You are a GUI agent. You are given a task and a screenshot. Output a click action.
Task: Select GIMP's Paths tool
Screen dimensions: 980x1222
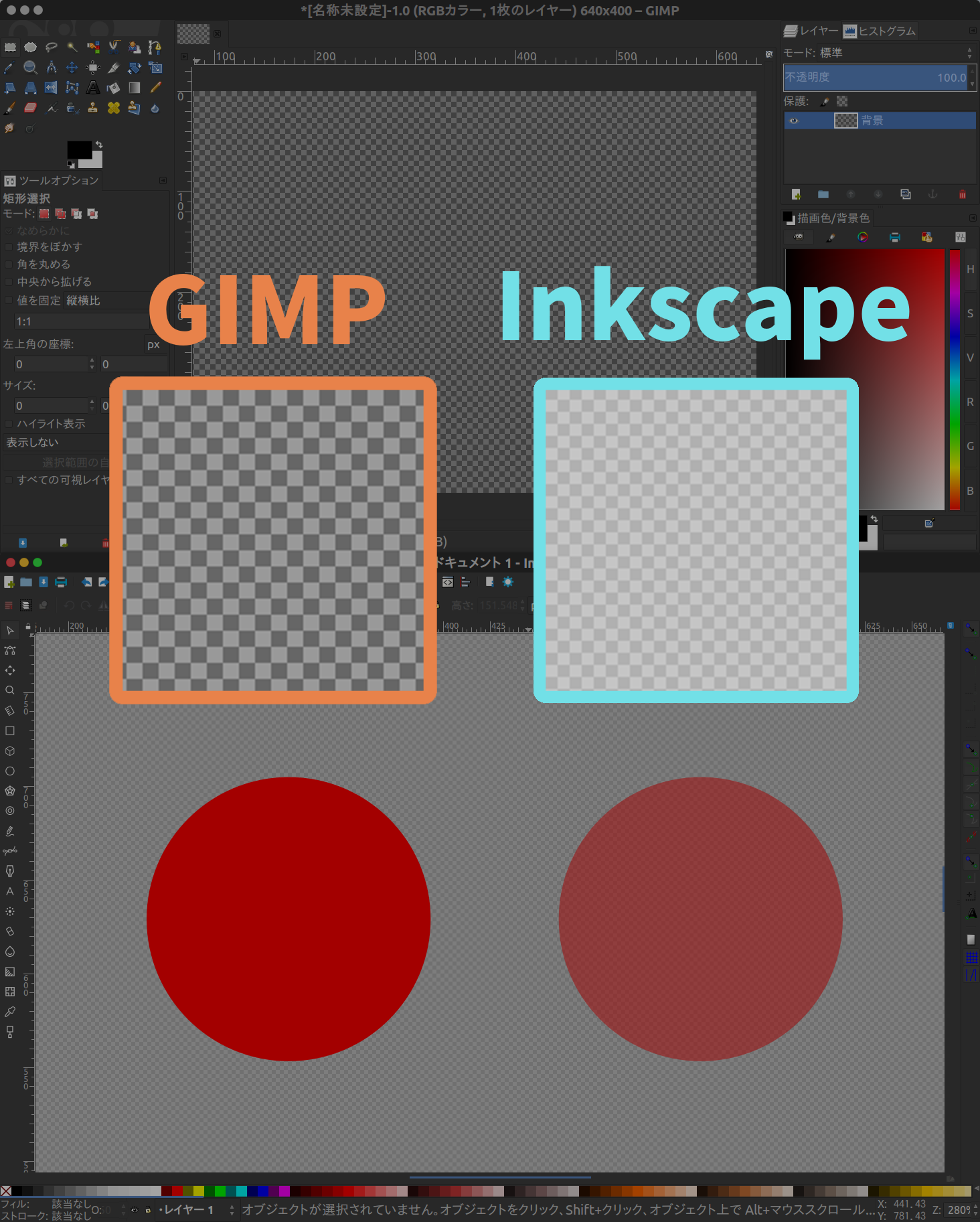pos(155,47)
